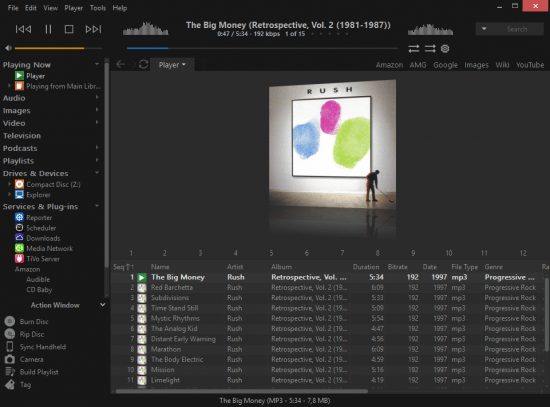Click the Camera action icon
Screen dimensions: 550x407
tap(10, 359)
